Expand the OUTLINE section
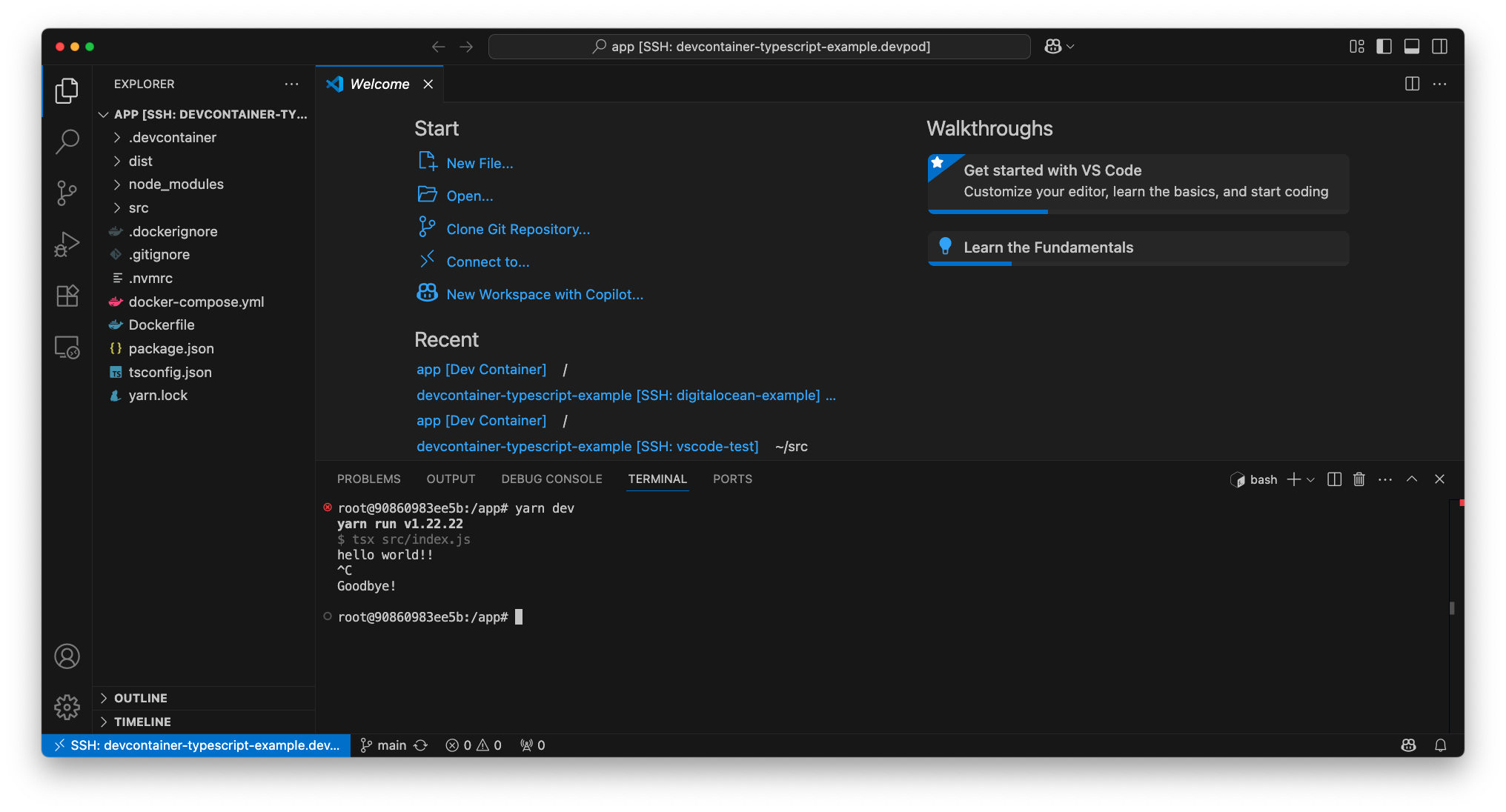This screenshot has height=812, width=1506. 141,698
